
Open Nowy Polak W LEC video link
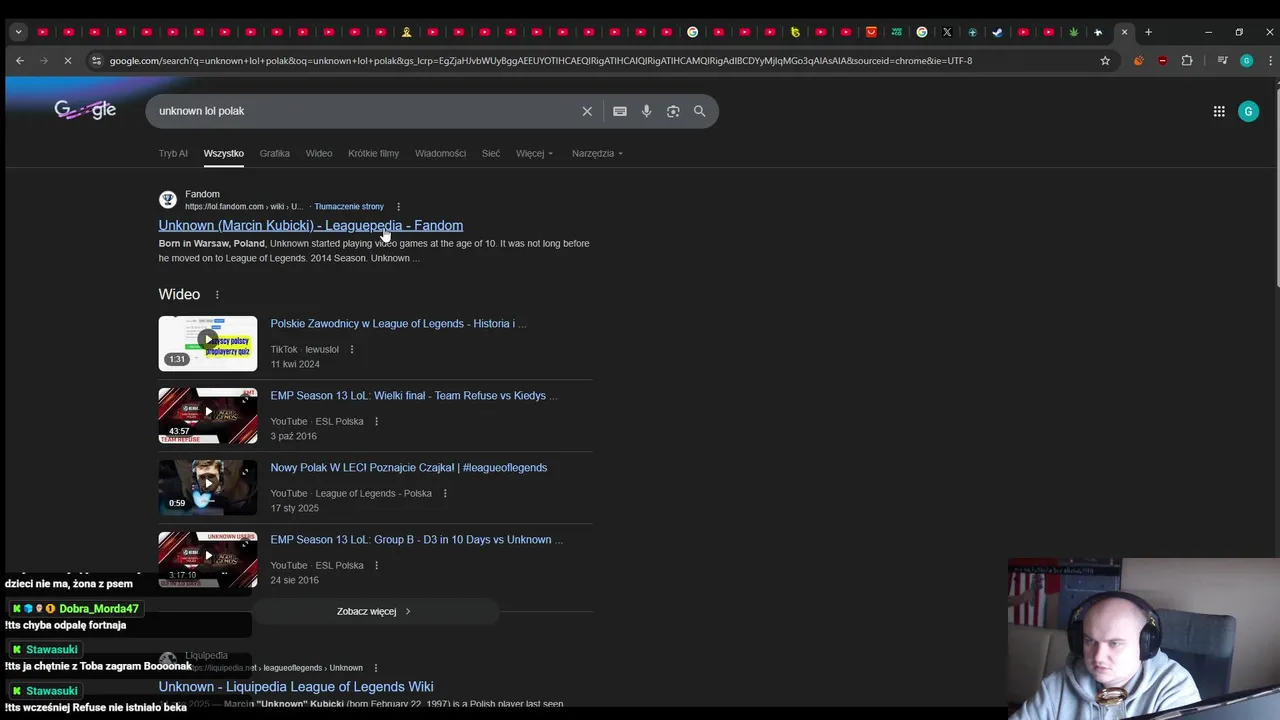(x=408, y=468)
